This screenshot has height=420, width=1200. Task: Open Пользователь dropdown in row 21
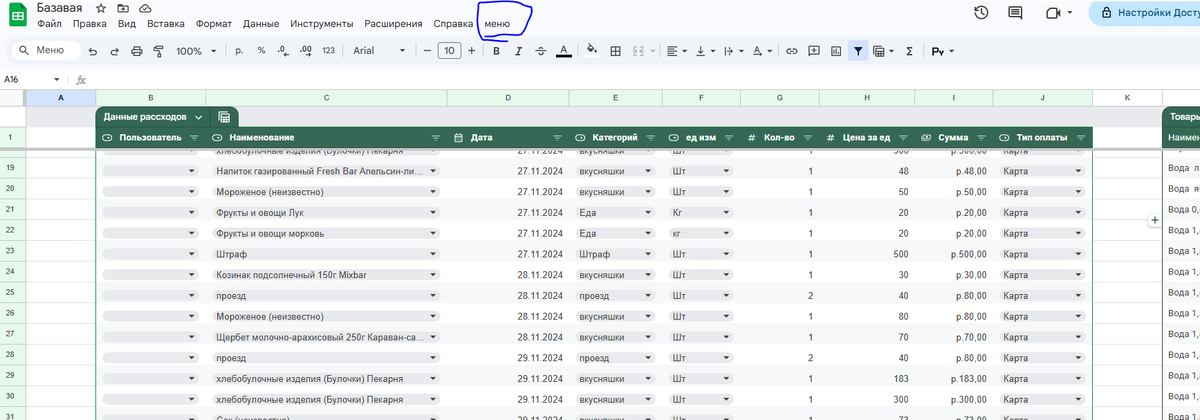[x=191, y=212]
